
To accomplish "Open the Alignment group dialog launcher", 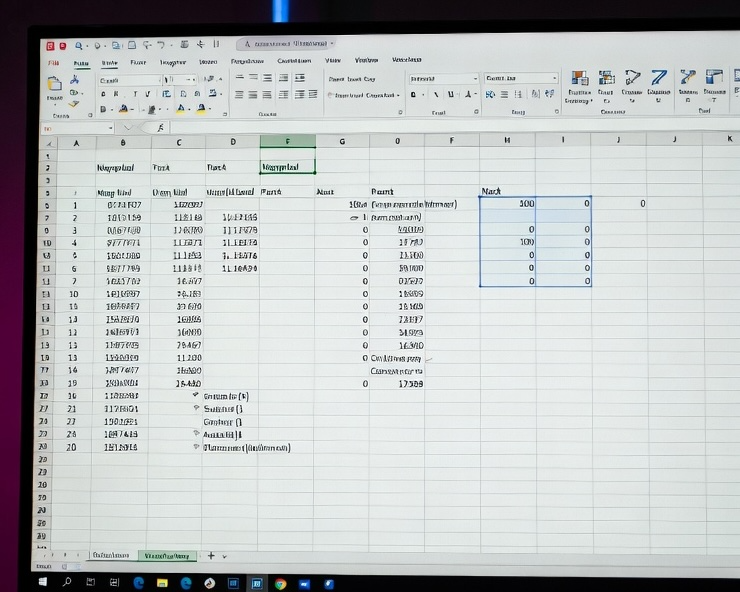I will point(400,112).
